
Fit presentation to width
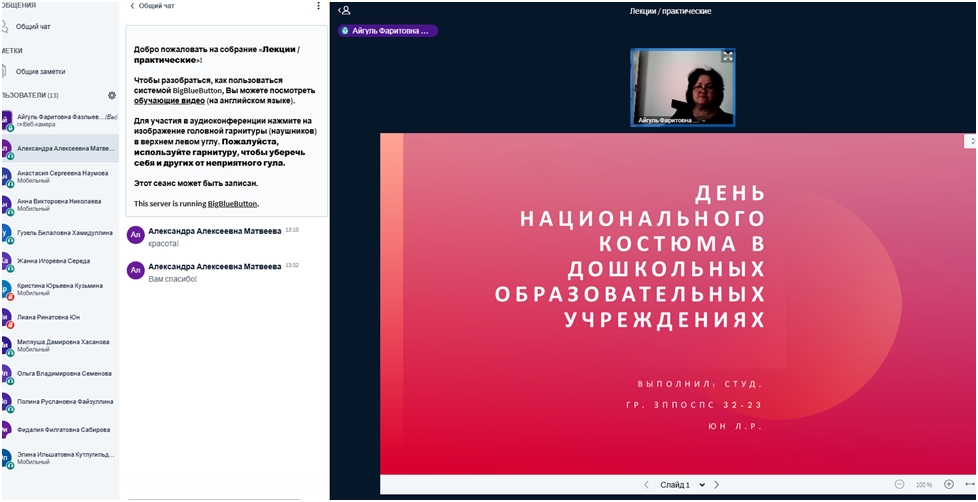tap(968, 485)
